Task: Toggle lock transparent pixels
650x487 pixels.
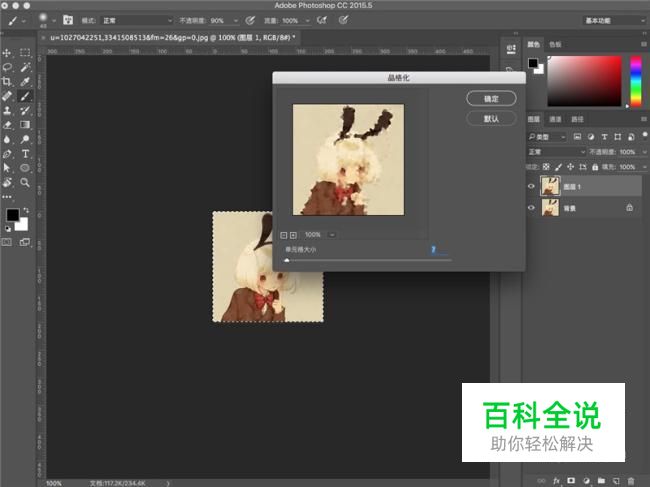Action: tap(546, 167)
